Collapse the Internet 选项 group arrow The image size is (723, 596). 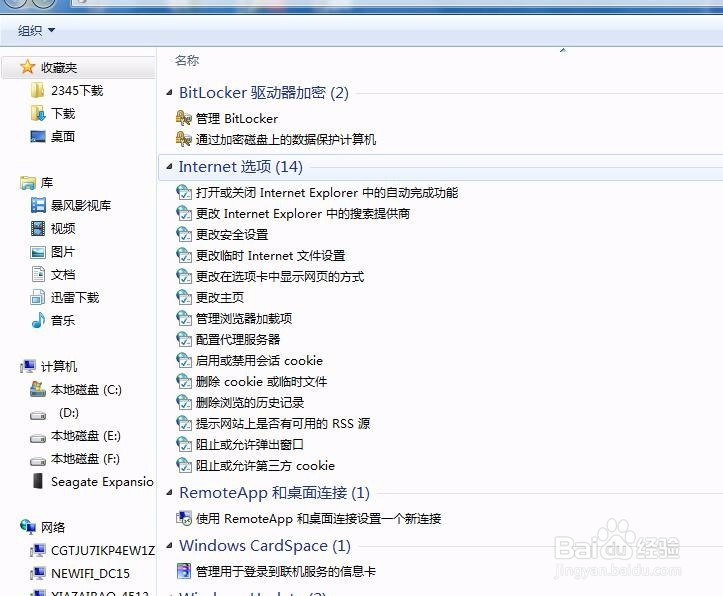click(x=169, y=166)
